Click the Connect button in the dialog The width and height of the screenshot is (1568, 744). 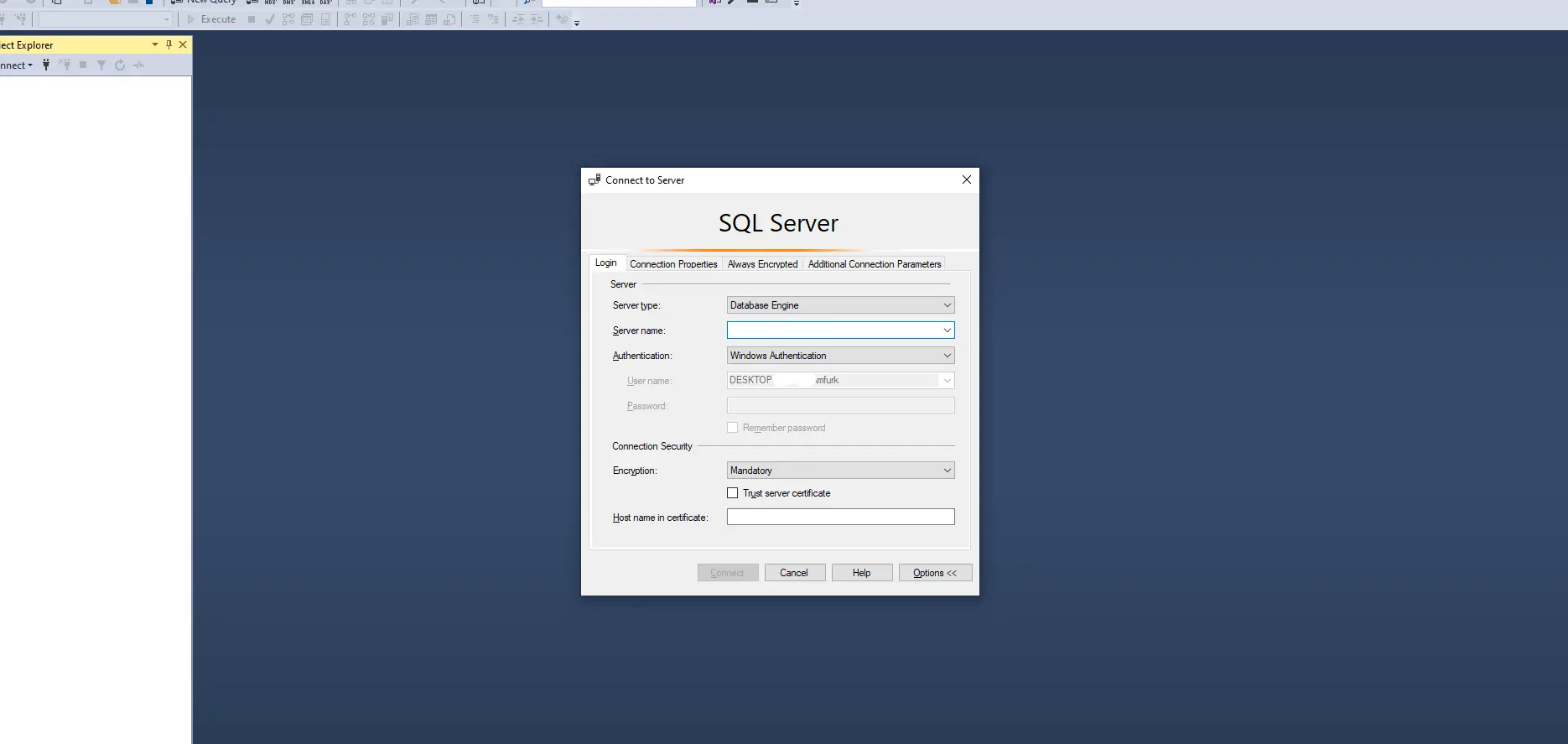[x=728, y=573]
